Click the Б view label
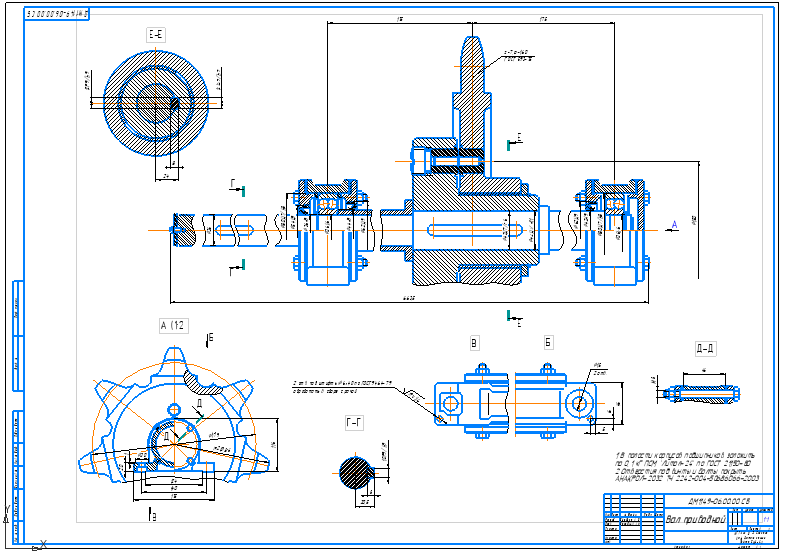Image resolution: width=785 pixels, height=551 pixels. pyautogui.click(x=548, y=343)
